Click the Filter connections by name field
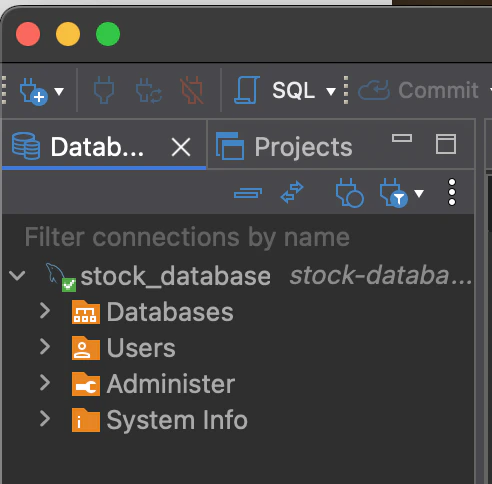492x484 pixels. [x=238, y=237]
